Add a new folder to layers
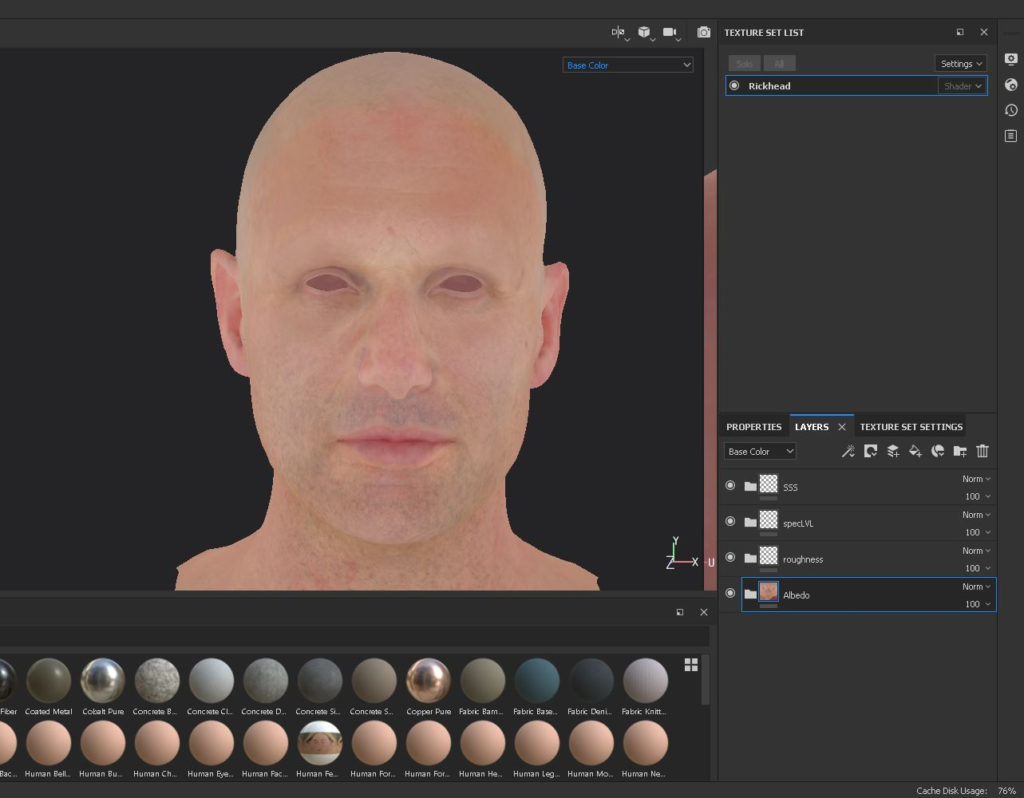The image size is (1024, 798). point(960,451)
